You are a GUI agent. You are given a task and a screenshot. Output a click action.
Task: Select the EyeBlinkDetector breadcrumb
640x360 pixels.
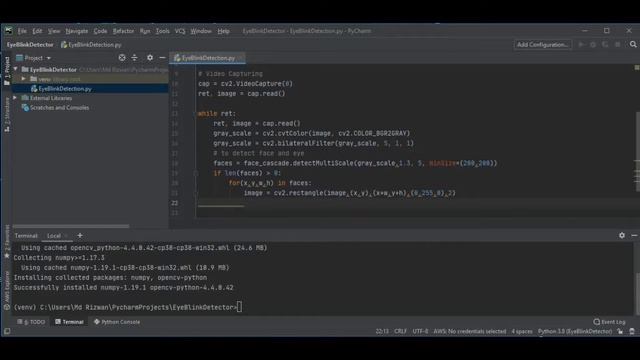[30, 45]
